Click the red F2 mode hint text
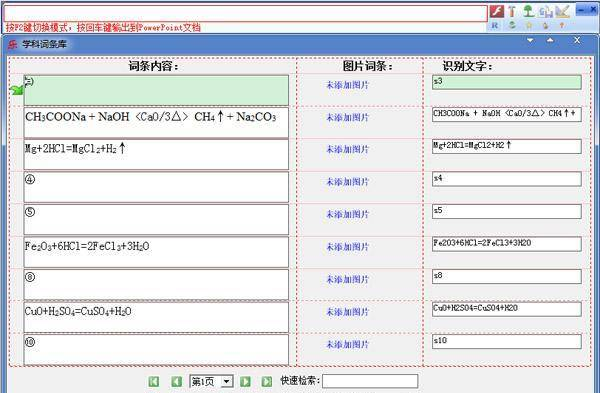The width and height of the screenshot is (600, 393). coord(103,27)
